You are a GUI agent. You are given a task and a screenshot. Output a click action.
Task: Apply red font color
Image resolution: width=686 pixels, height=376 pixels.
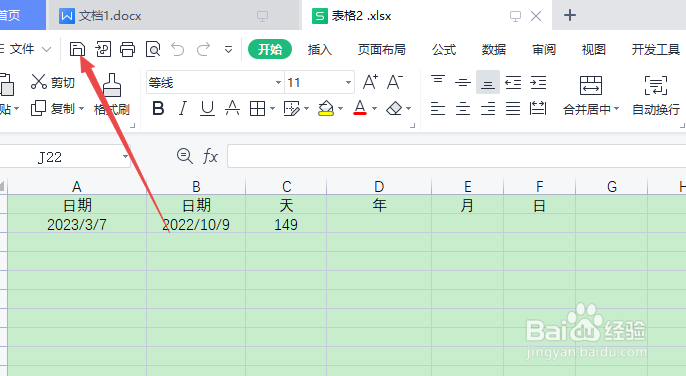[x=360, y=108]
